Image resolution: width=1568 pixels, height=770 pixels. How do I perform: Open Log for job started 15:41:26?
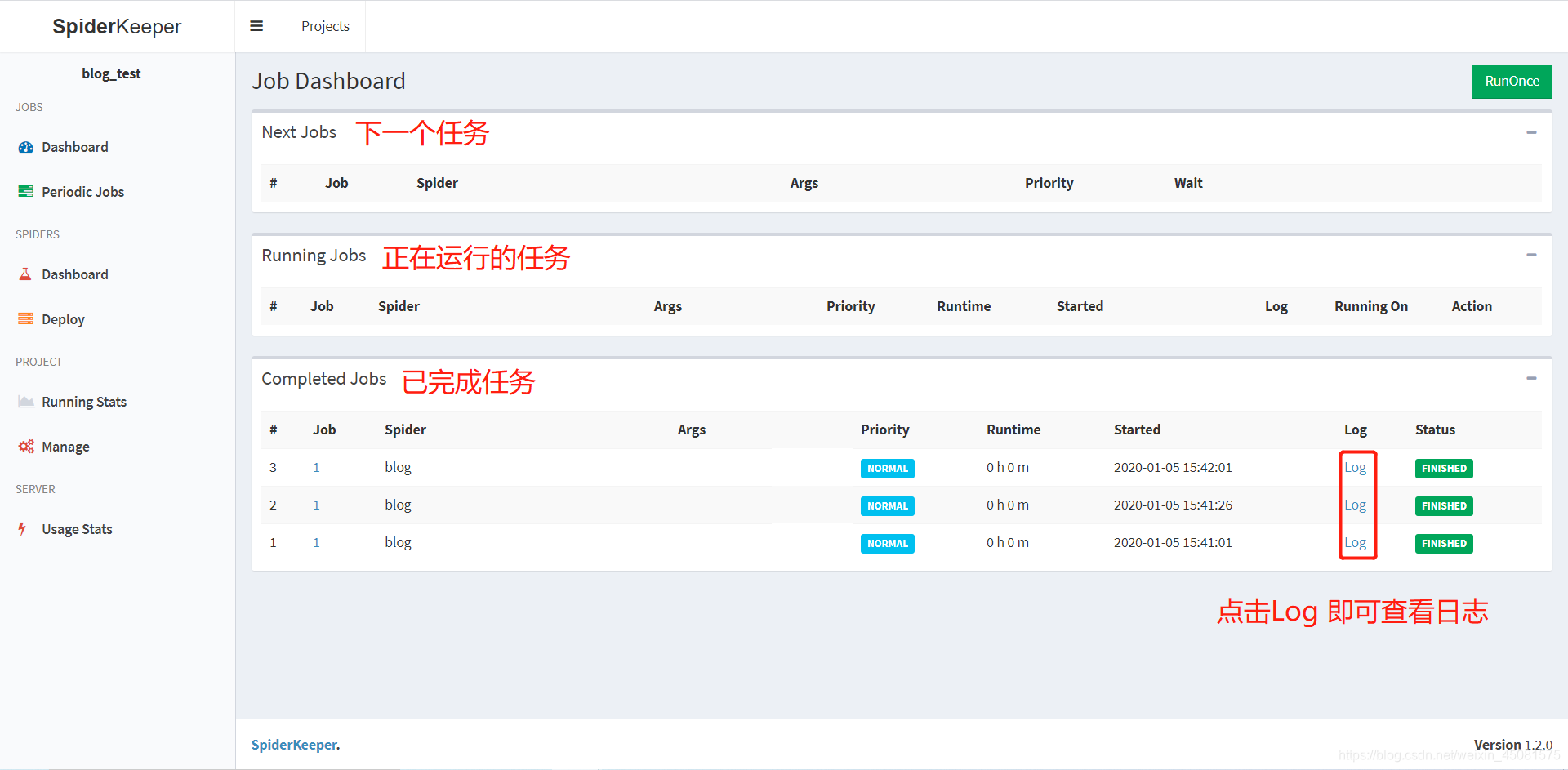tap(1355, 505)
